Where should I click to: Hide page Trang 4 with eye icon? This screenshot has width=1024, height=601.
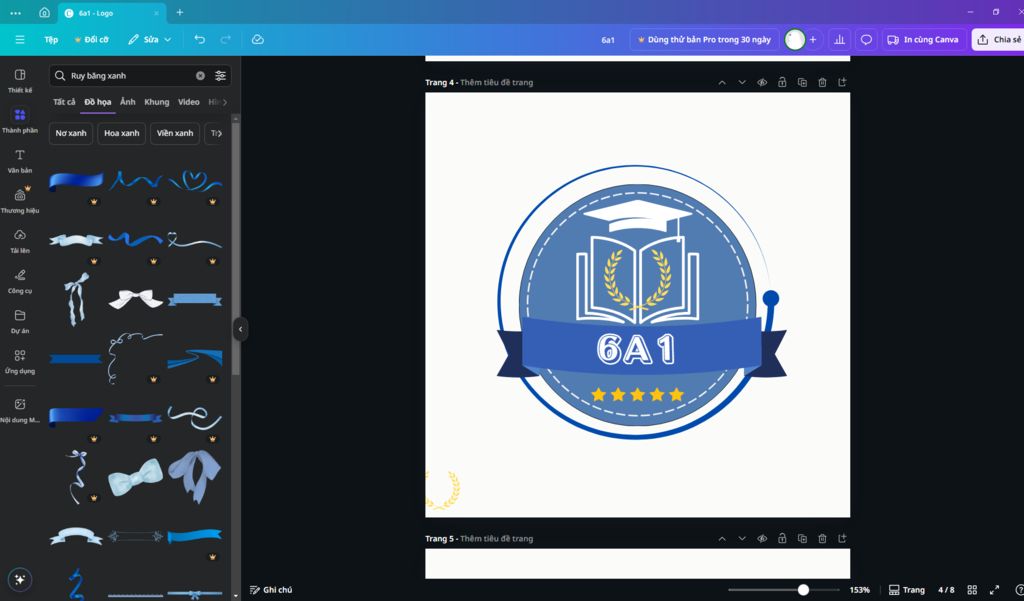click(762, 82)
